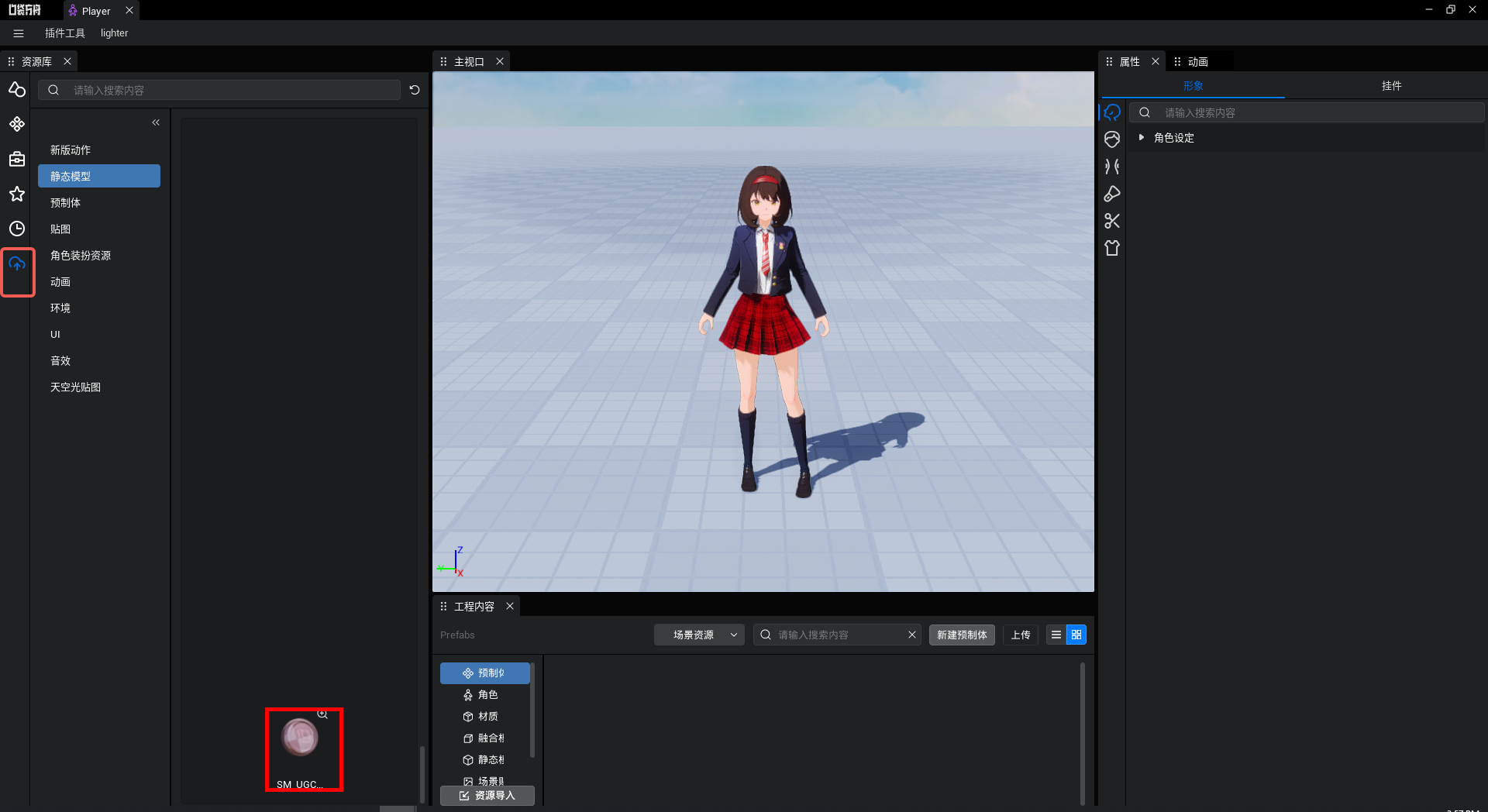1488x812 pixels.
Task: Open the cloud upload sidebar icon
Action: (17, 264)
